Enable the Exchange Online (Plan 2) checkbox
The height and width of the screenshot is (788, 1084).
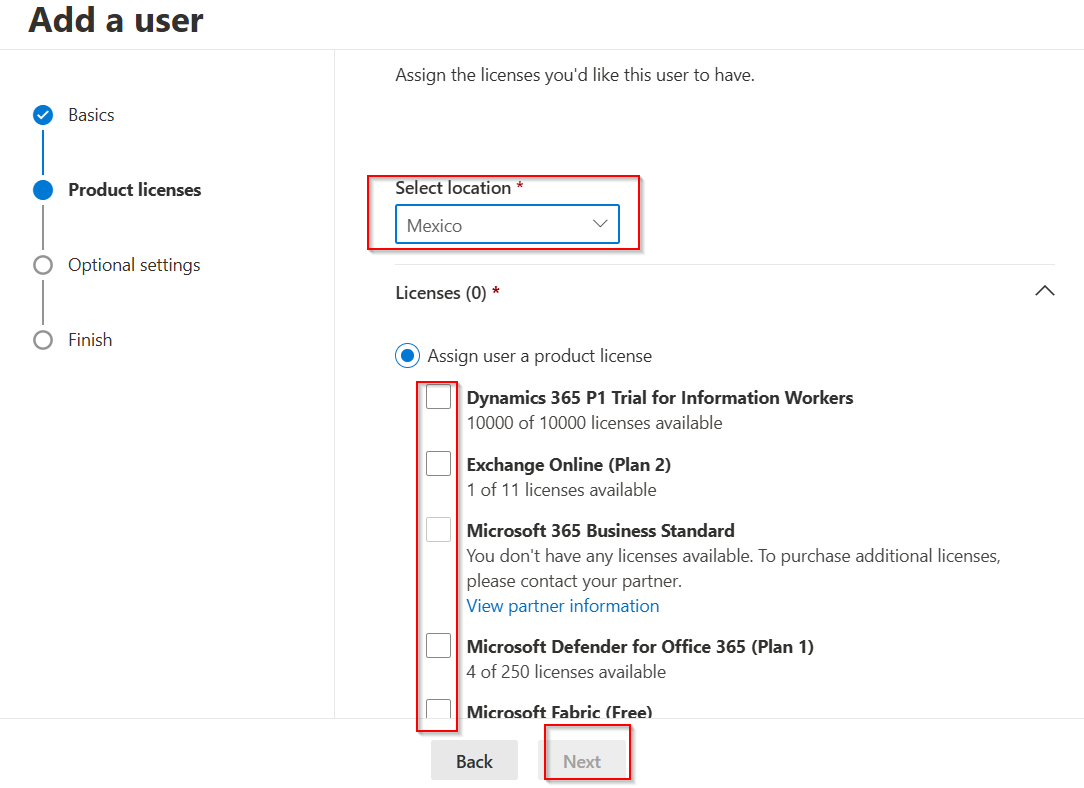(x=439, y=464)
